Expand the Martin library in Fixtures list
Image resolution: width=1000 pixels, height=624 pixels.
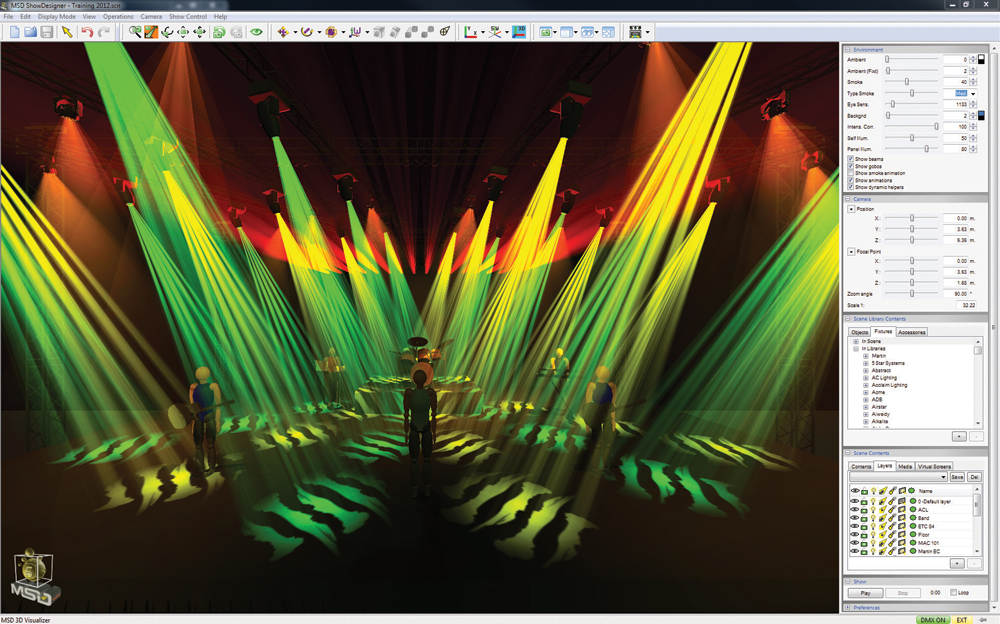point(866,356)
